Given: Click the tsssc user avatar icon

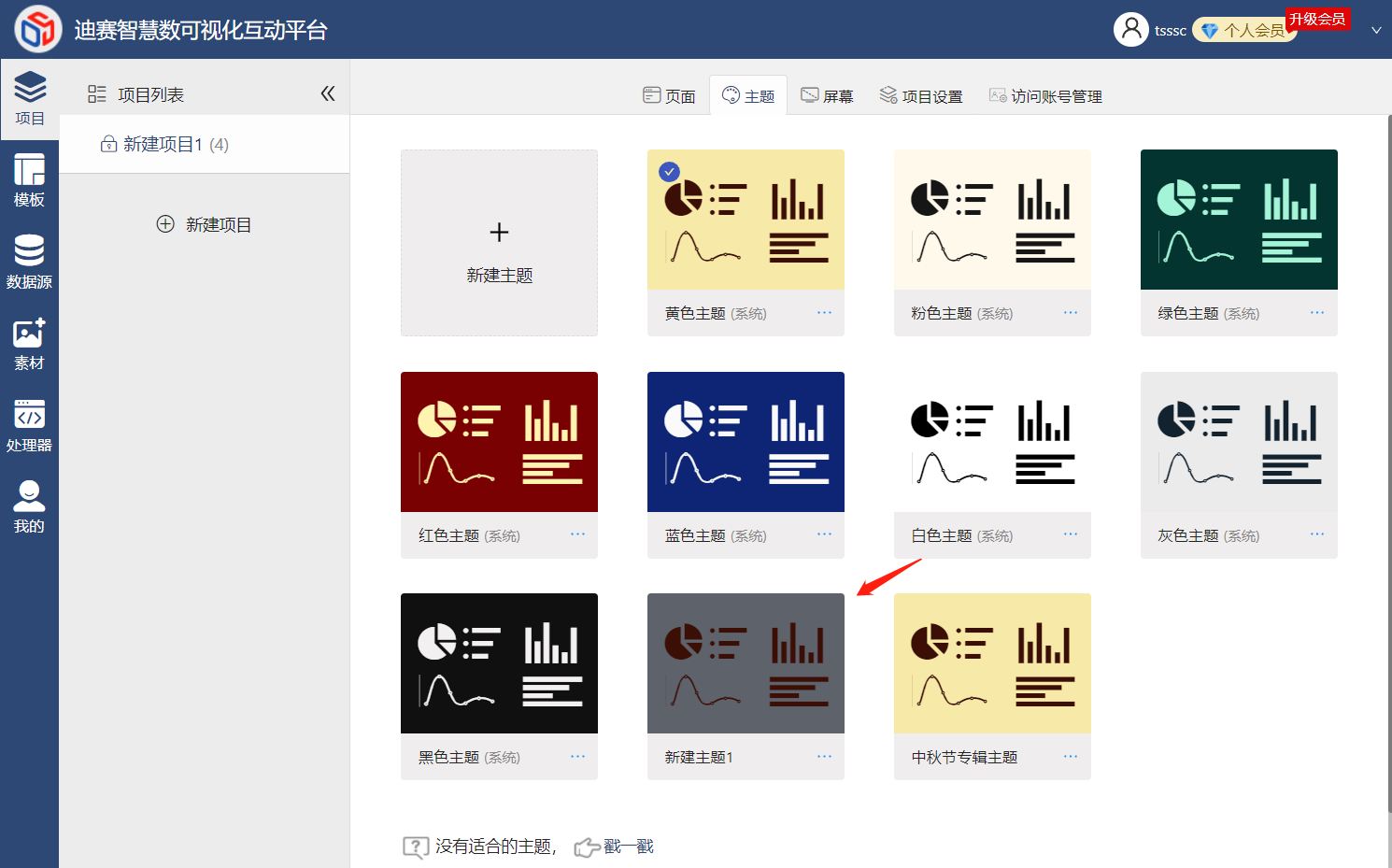Looking at the screenshot, I should (x=1130, y=30).
